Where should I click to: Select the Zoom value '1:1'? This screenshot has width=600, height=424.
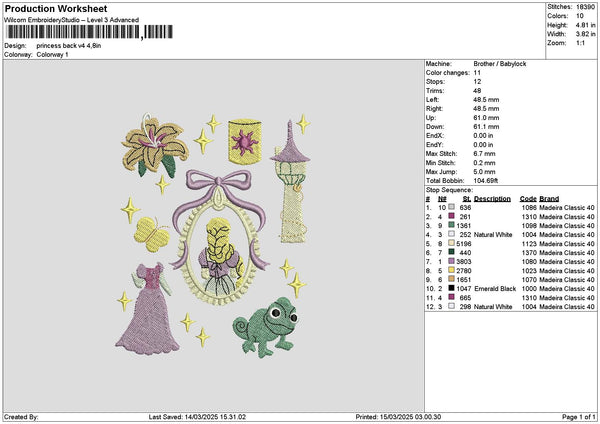click(580, 43)
